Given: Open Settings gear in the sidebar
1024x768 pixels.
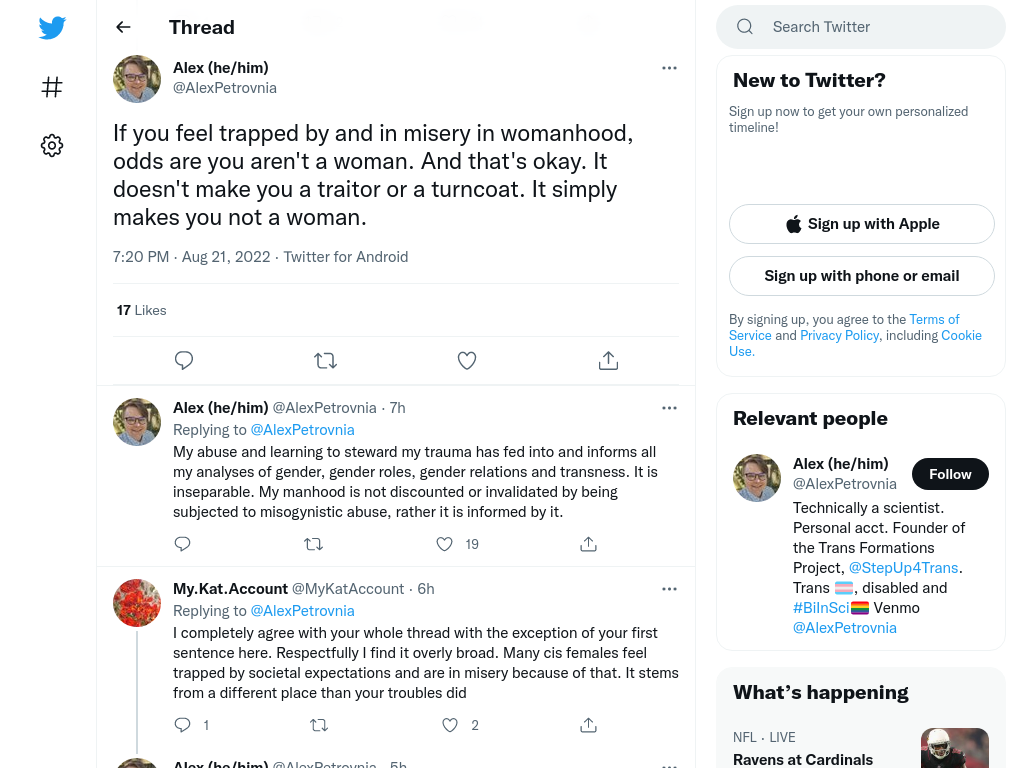Looking at the screenshot, I should pos(52,145).
